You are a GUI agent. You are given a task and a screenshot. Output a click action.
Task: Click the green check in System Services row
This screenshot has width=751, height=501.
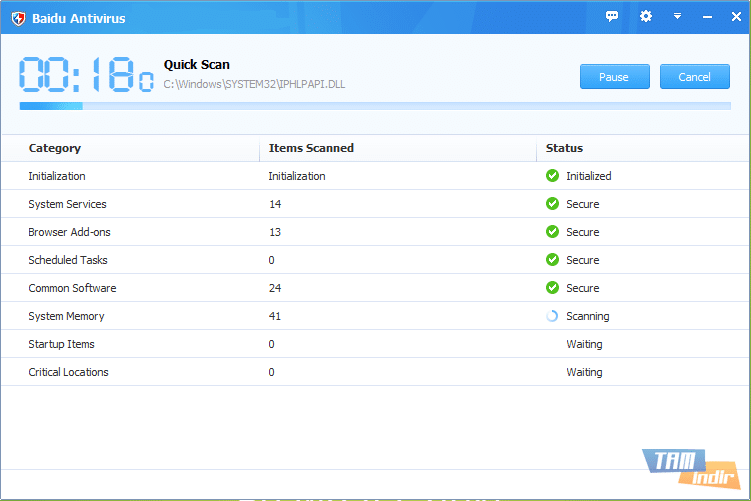click(x=552, y=204)
